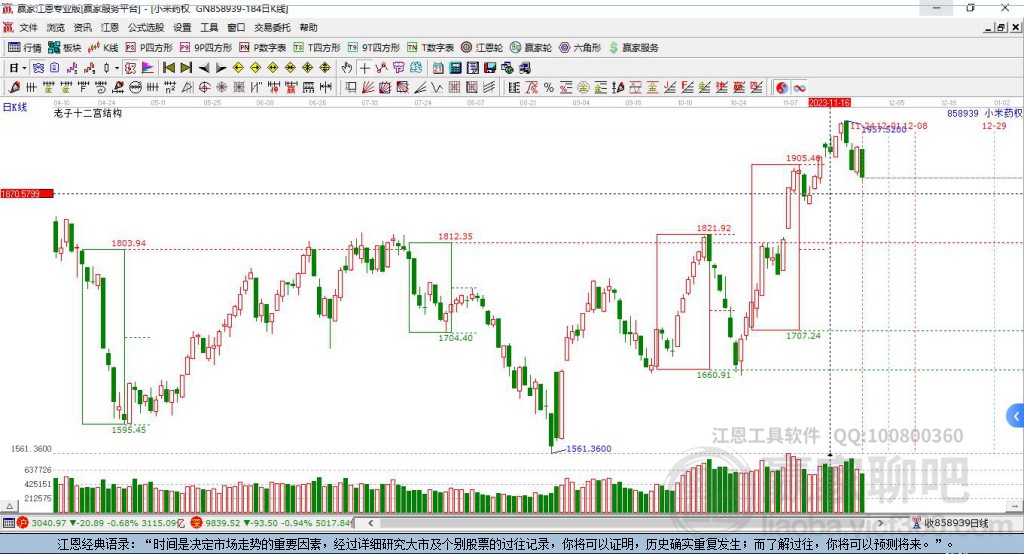
Task: Click the 1870.5799 price tag
Action: click(x=27, y=193)
